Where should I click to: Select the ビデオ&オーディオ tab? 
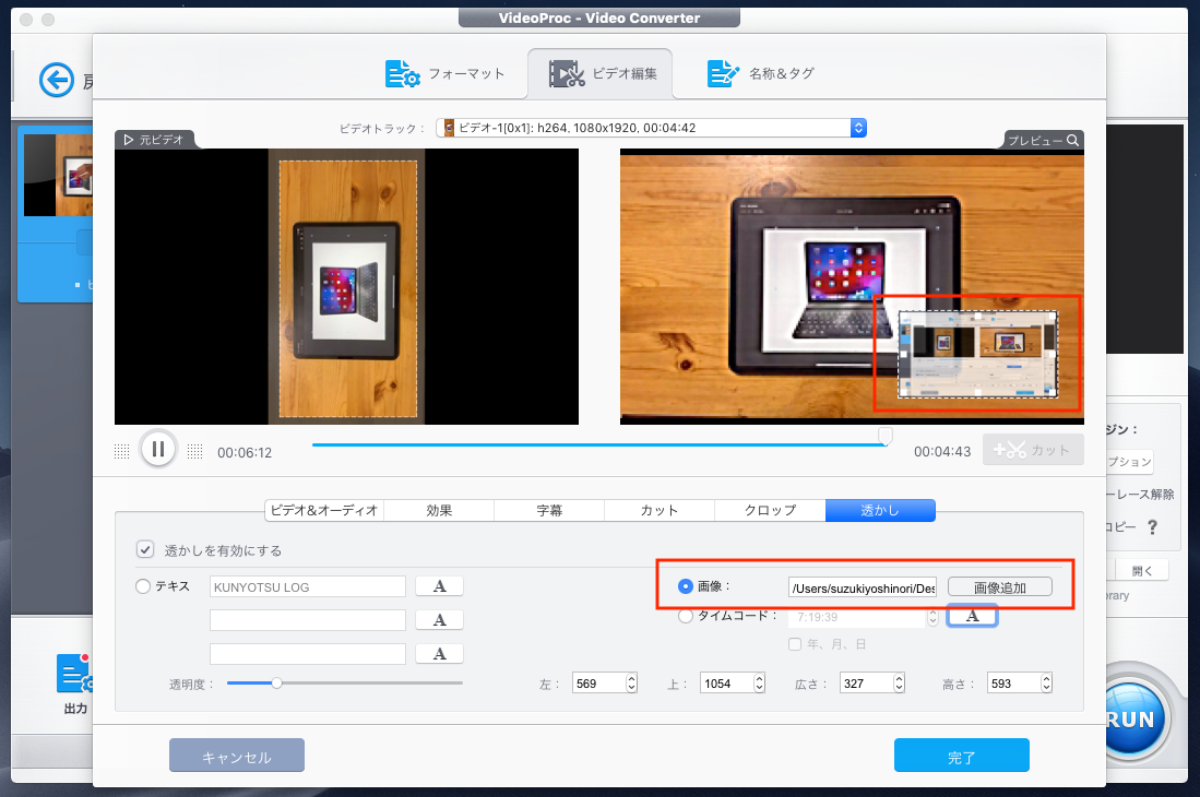324,510
